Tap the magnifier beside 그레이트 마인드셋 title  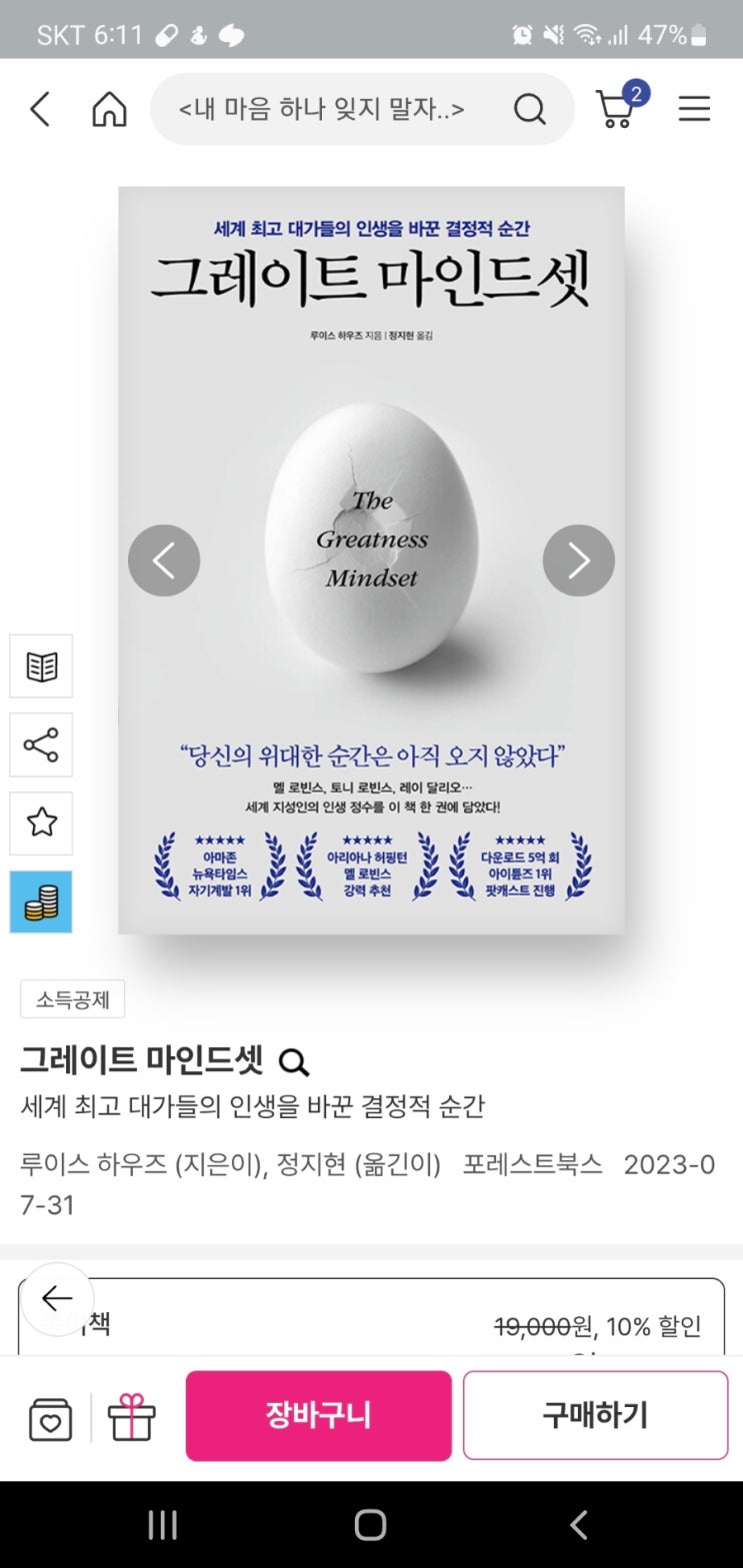point(293,1061)
